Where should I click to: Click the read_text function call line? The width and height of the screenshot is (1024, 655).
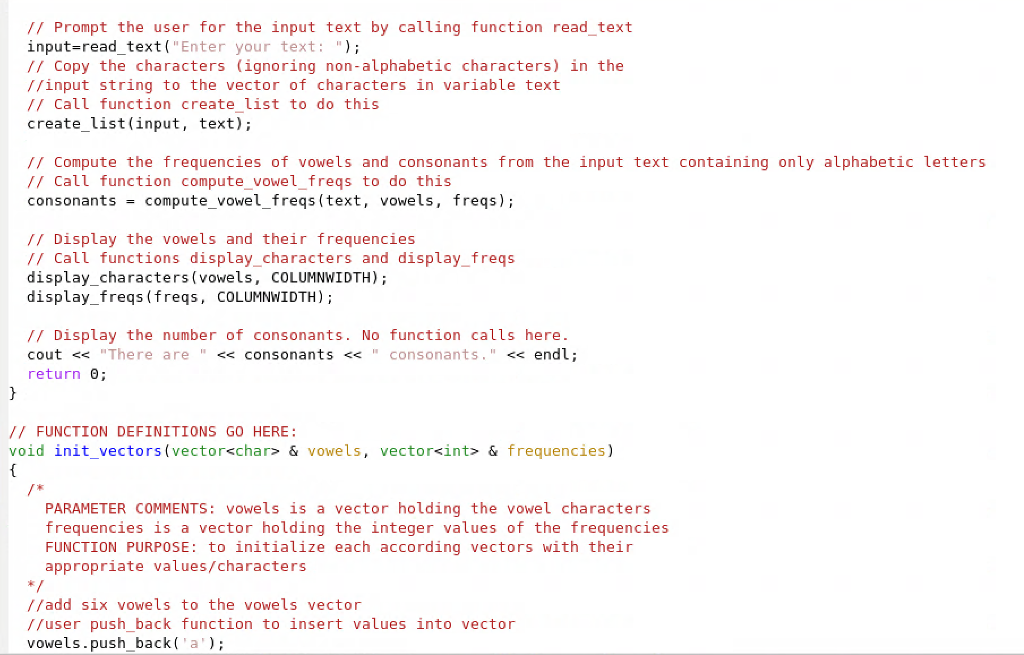coord(193,47)
